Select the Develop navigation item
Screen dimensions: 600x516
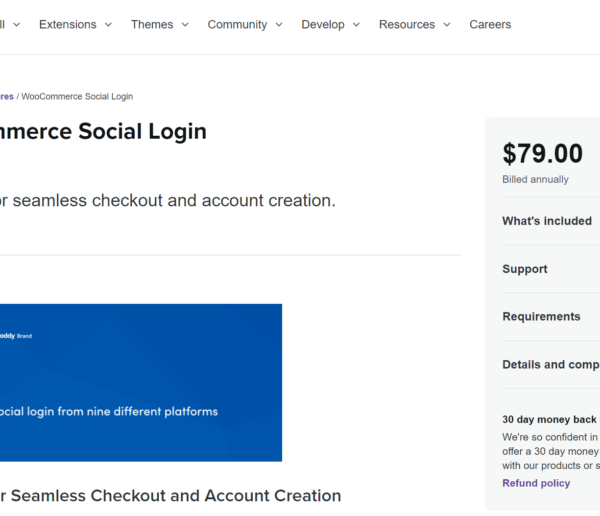coord(323,24)
